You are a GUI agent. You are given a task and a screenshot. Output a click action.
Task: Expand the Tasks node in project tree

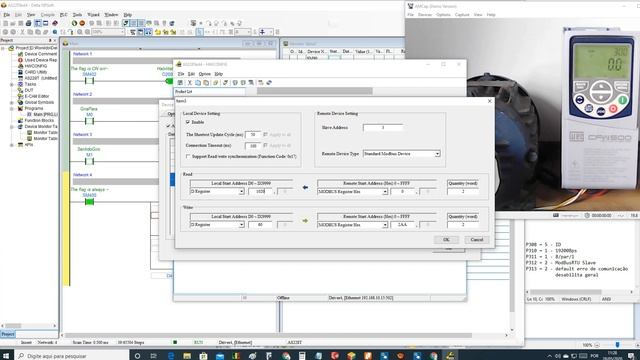pyautogui.click(x=12, y=84)
